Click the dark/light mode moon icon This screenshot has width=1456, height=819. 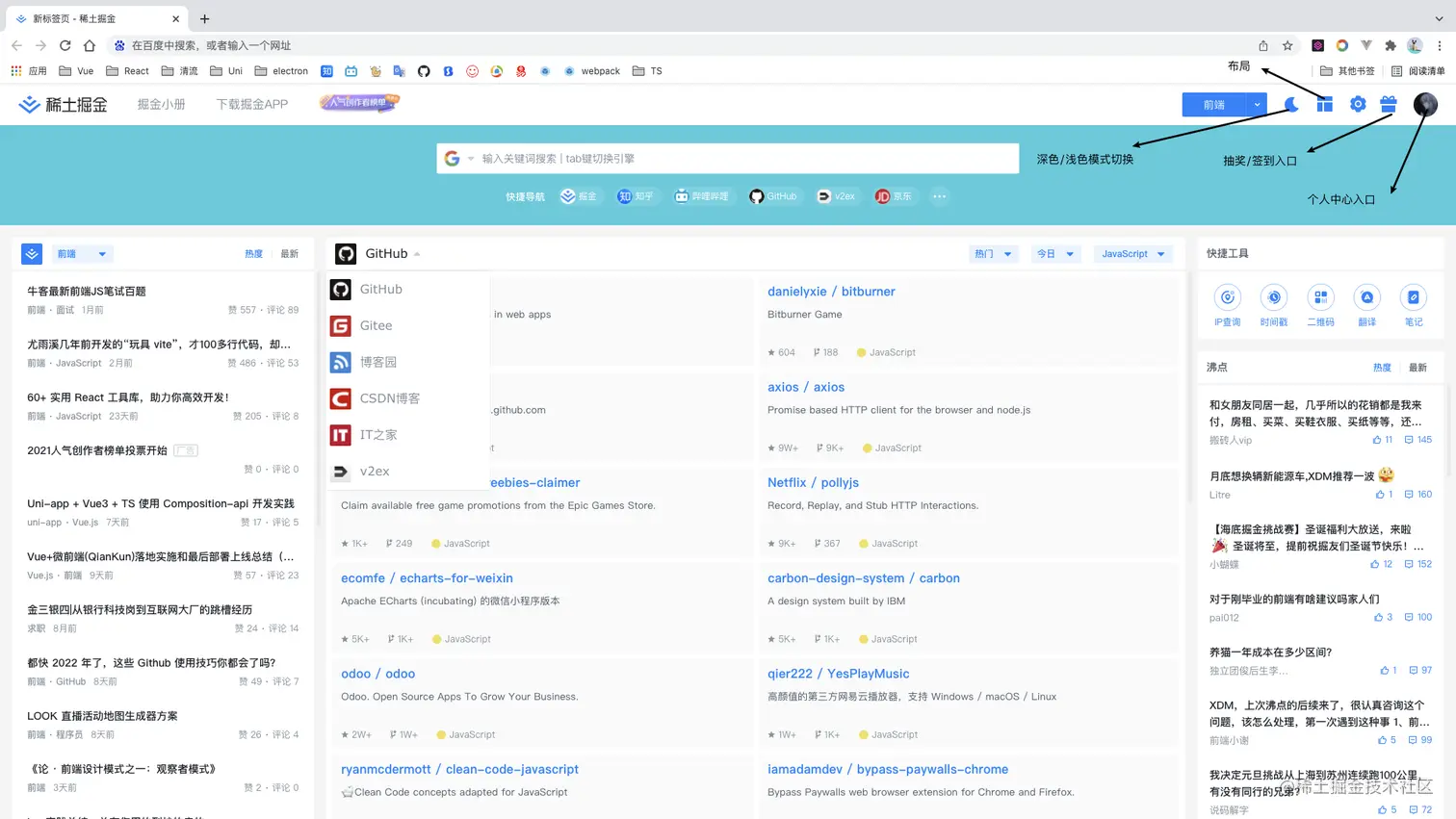point(1291,104)
